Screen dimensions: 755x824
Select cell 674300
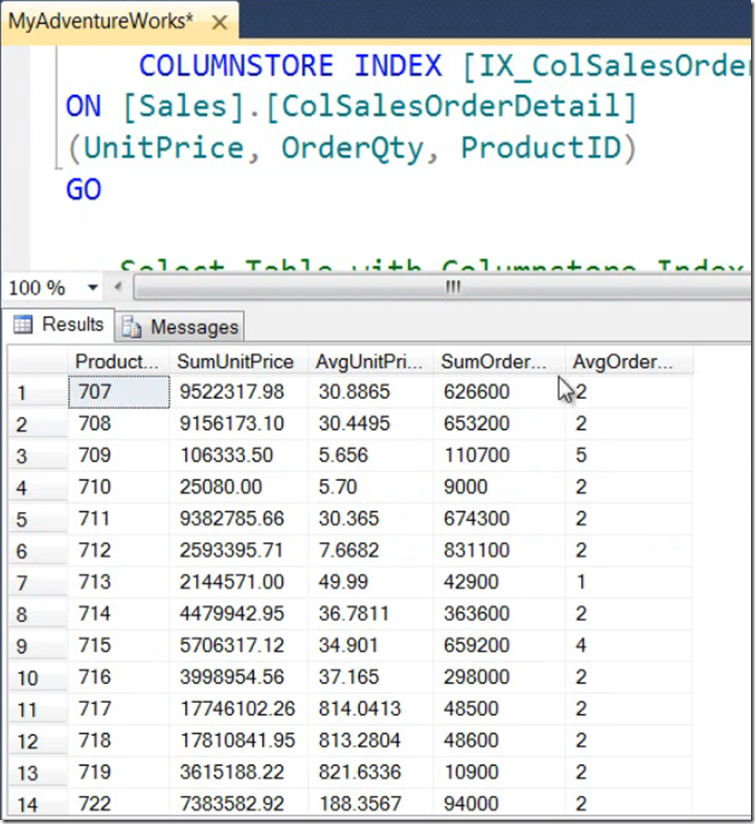(500, 519)
